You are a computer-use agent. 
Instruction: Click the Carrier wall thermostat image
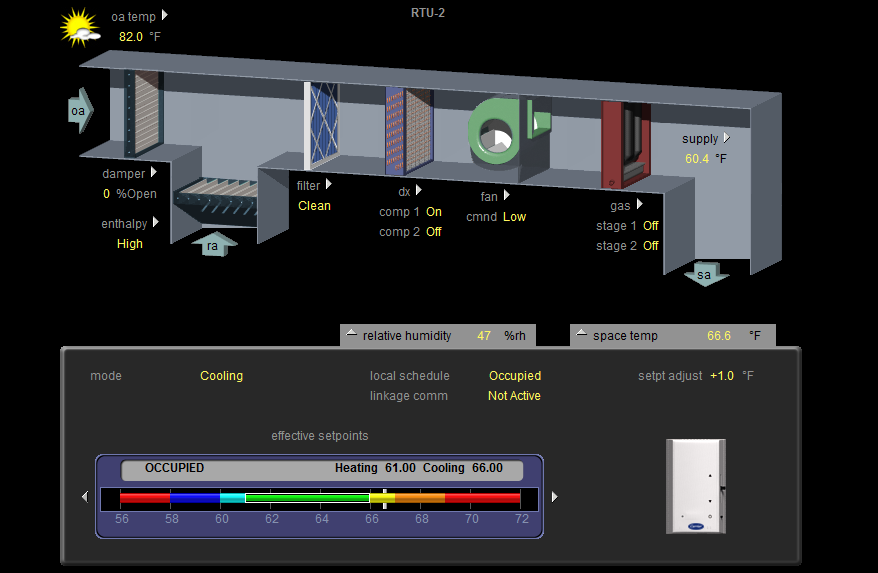[696, 486]
